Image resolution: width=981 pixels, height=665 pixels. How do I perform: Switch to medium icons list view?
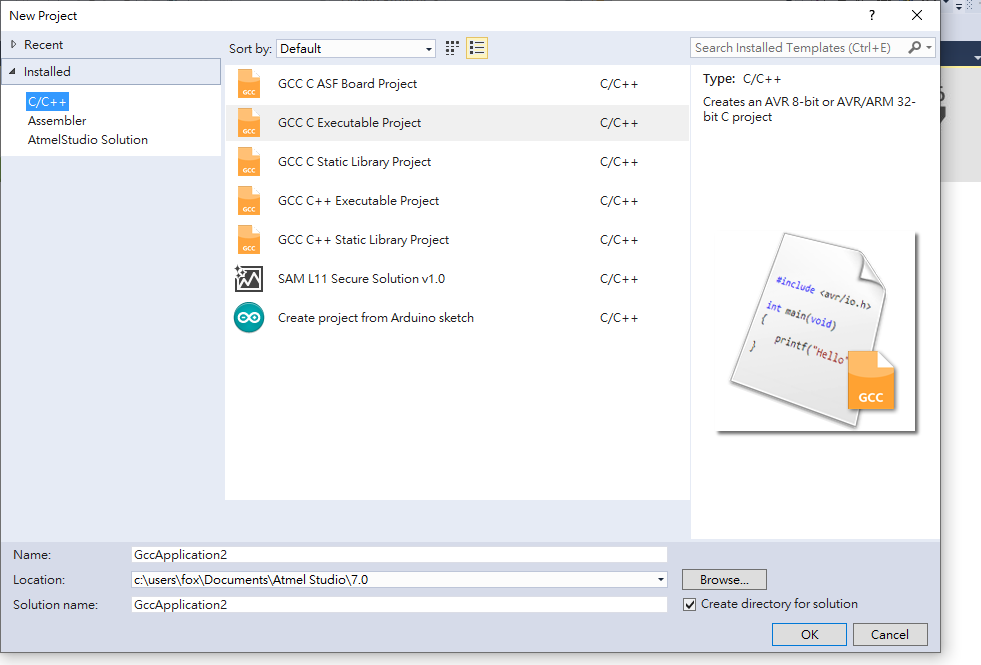477,48
